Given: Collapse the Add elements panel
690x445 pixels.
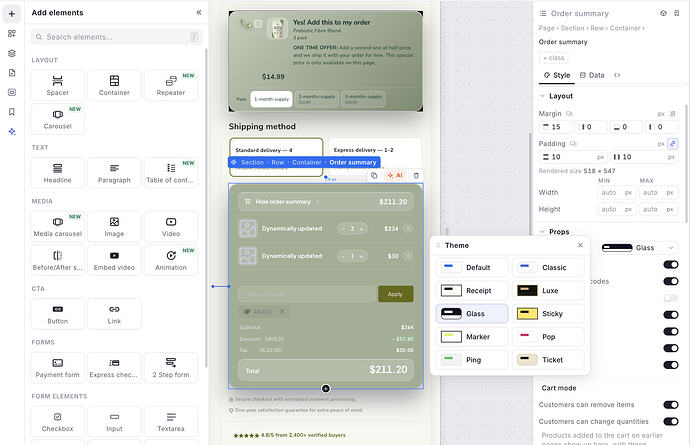Looking at the screenshot, I should point(199,13).
